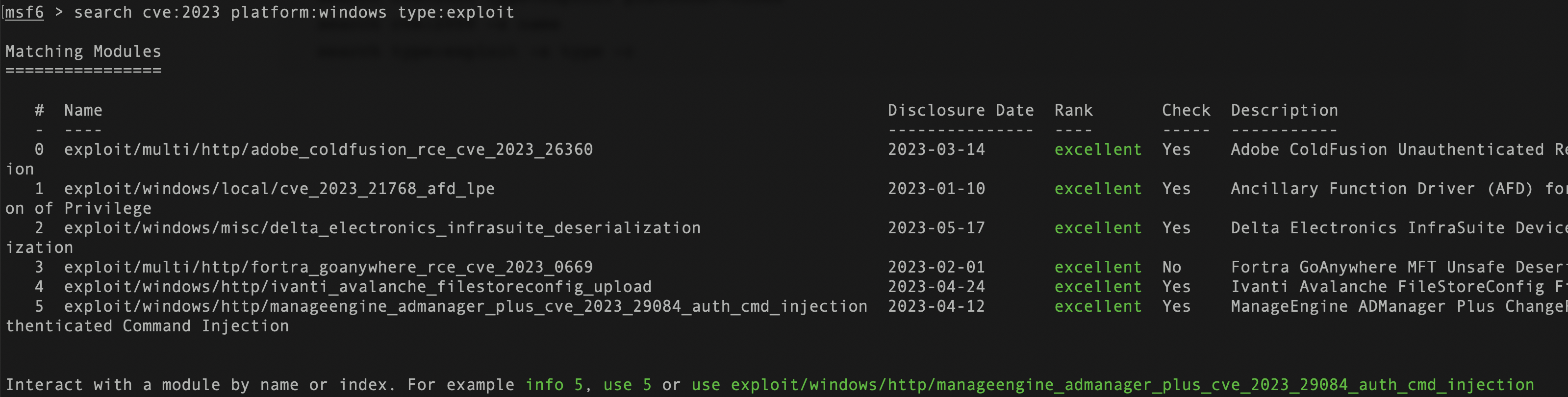Viewport: 1568px width, 397px height.
Task: Click the delta_electronics_infrasuite_deserialization module name
Action: [x=382, y=228]
